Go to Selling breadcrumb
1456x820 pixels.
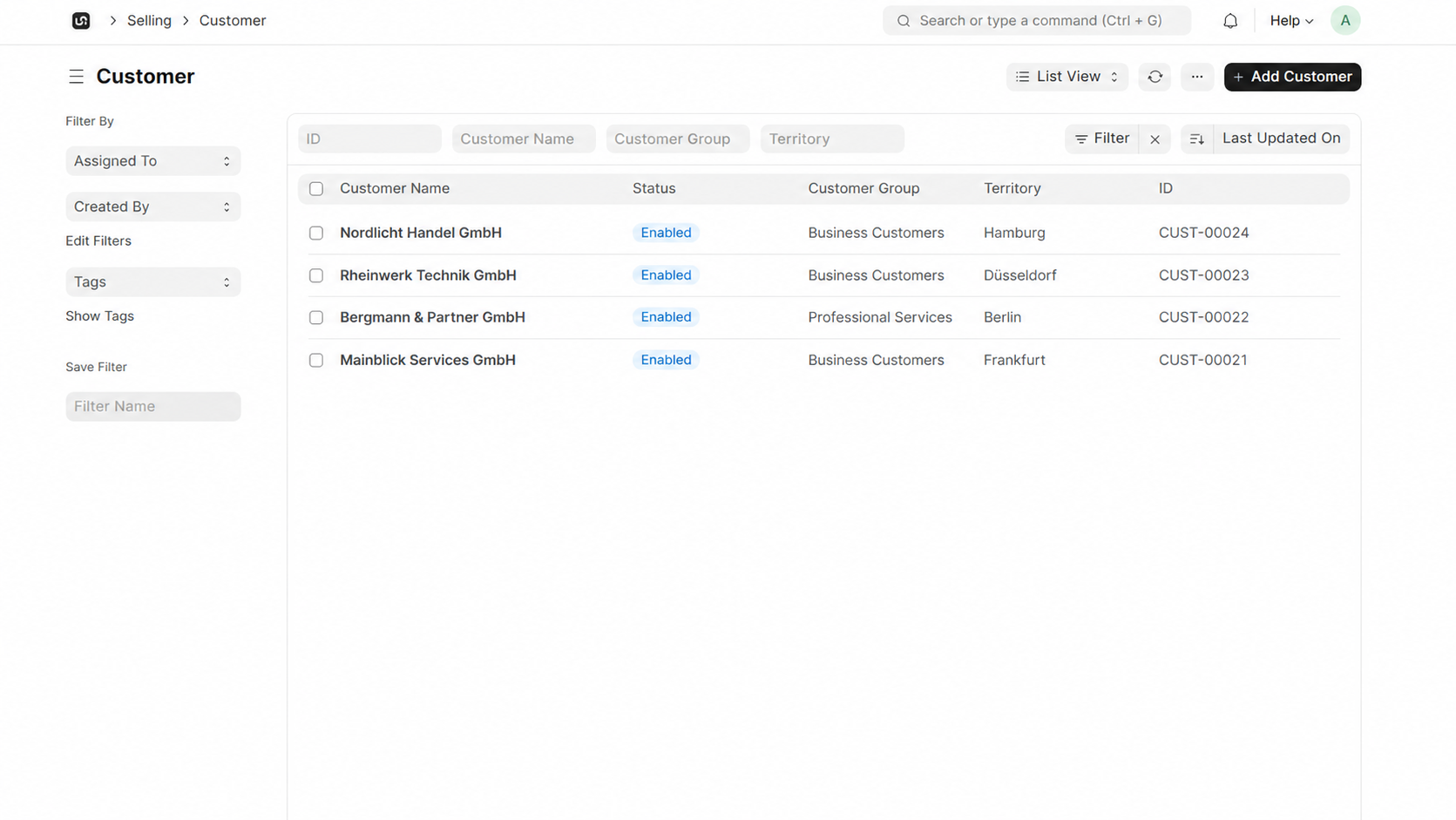click(149, 21)
